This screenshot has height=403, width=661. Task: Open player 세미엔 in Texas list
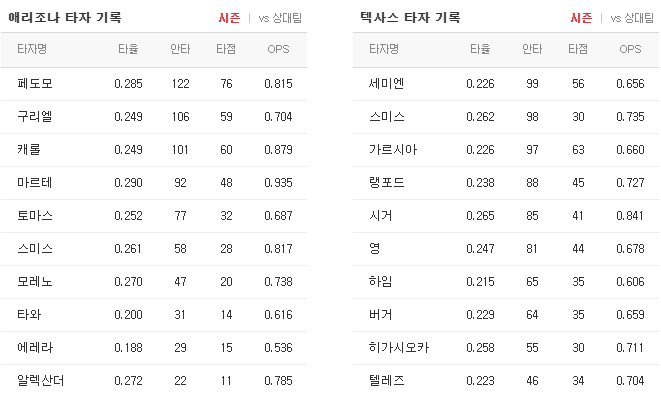coord(387,83)
